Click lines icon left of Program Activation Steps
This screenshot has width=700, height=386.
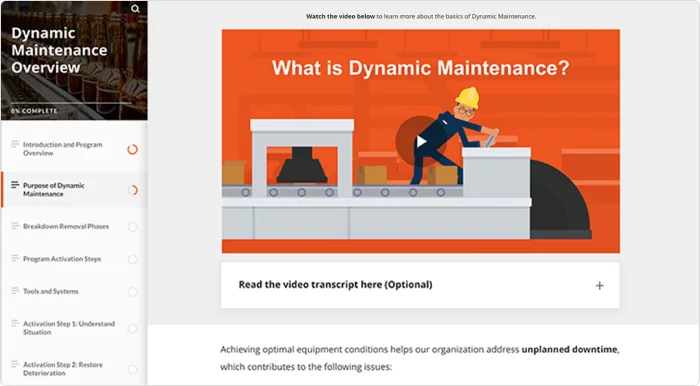[x=15, y=258]
